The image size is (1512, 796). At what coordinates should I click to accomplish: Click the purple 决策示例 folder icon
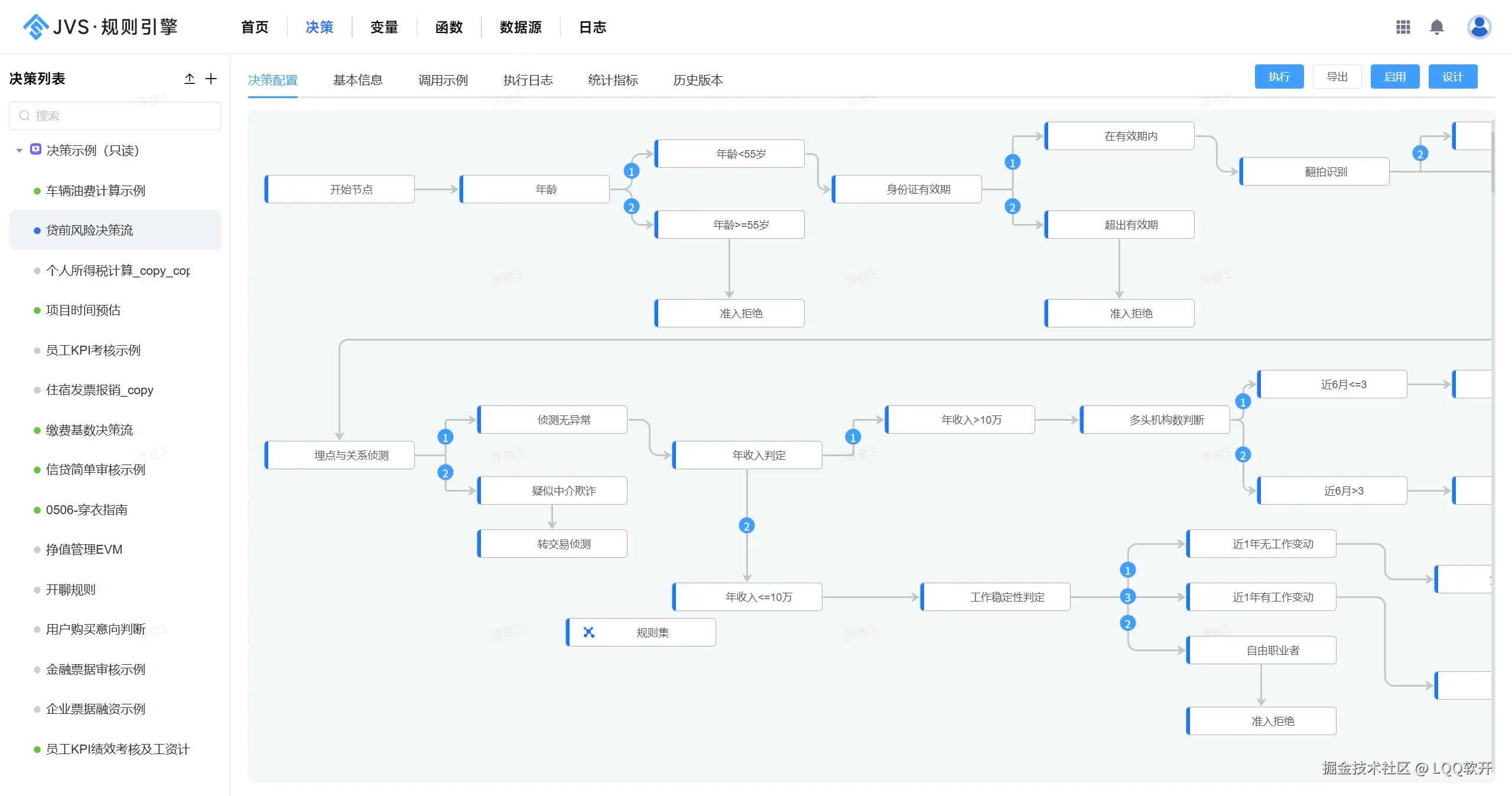(36, 150)
